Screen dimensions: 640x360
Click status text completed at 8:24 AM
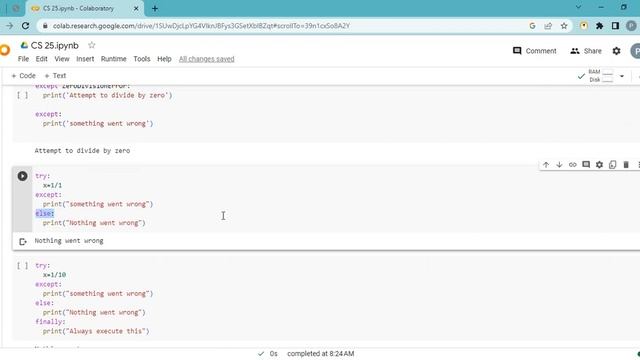point(320,354)
